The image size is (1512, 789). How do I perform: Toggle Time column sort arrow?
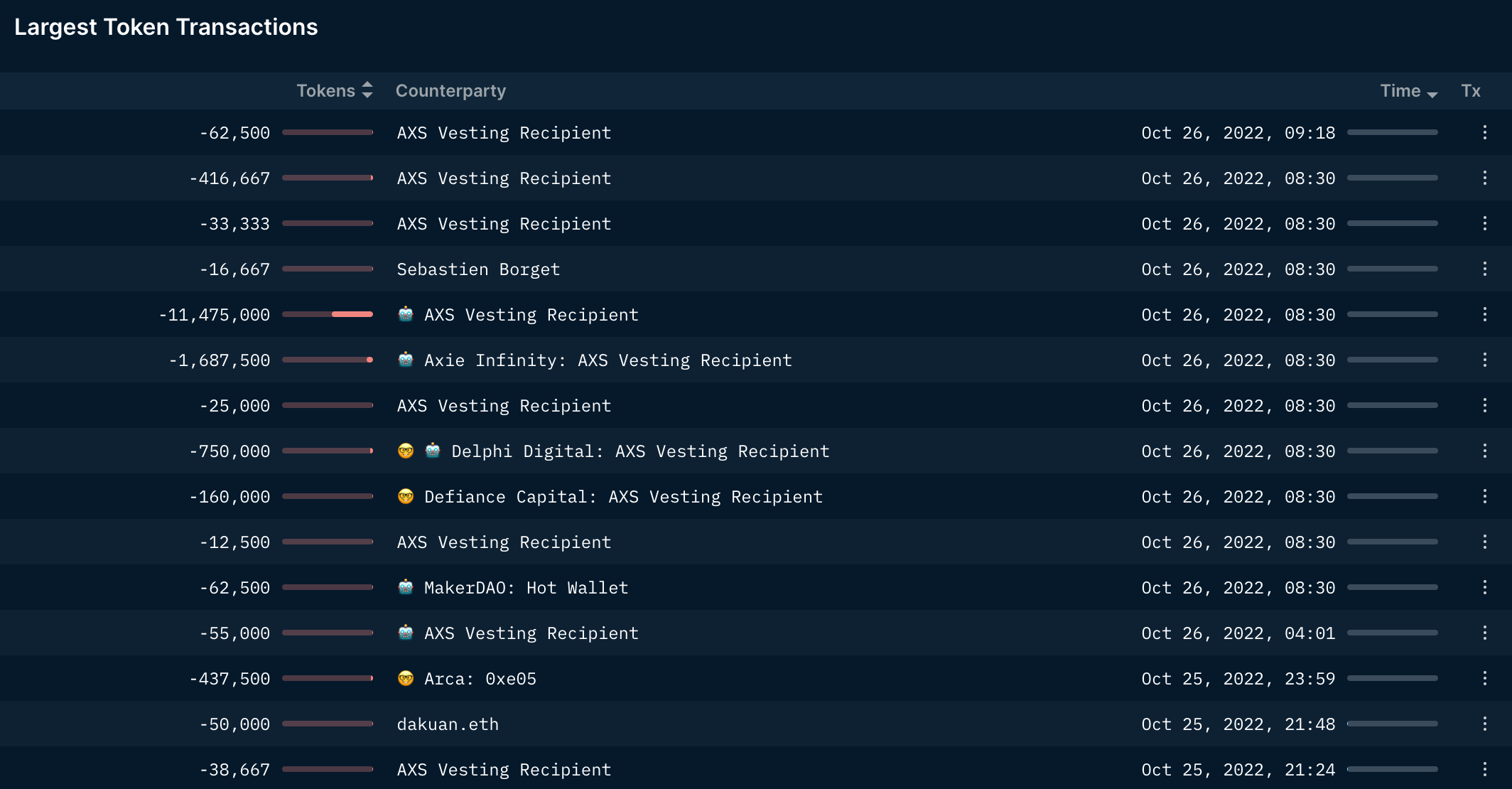coord(1432,93)
